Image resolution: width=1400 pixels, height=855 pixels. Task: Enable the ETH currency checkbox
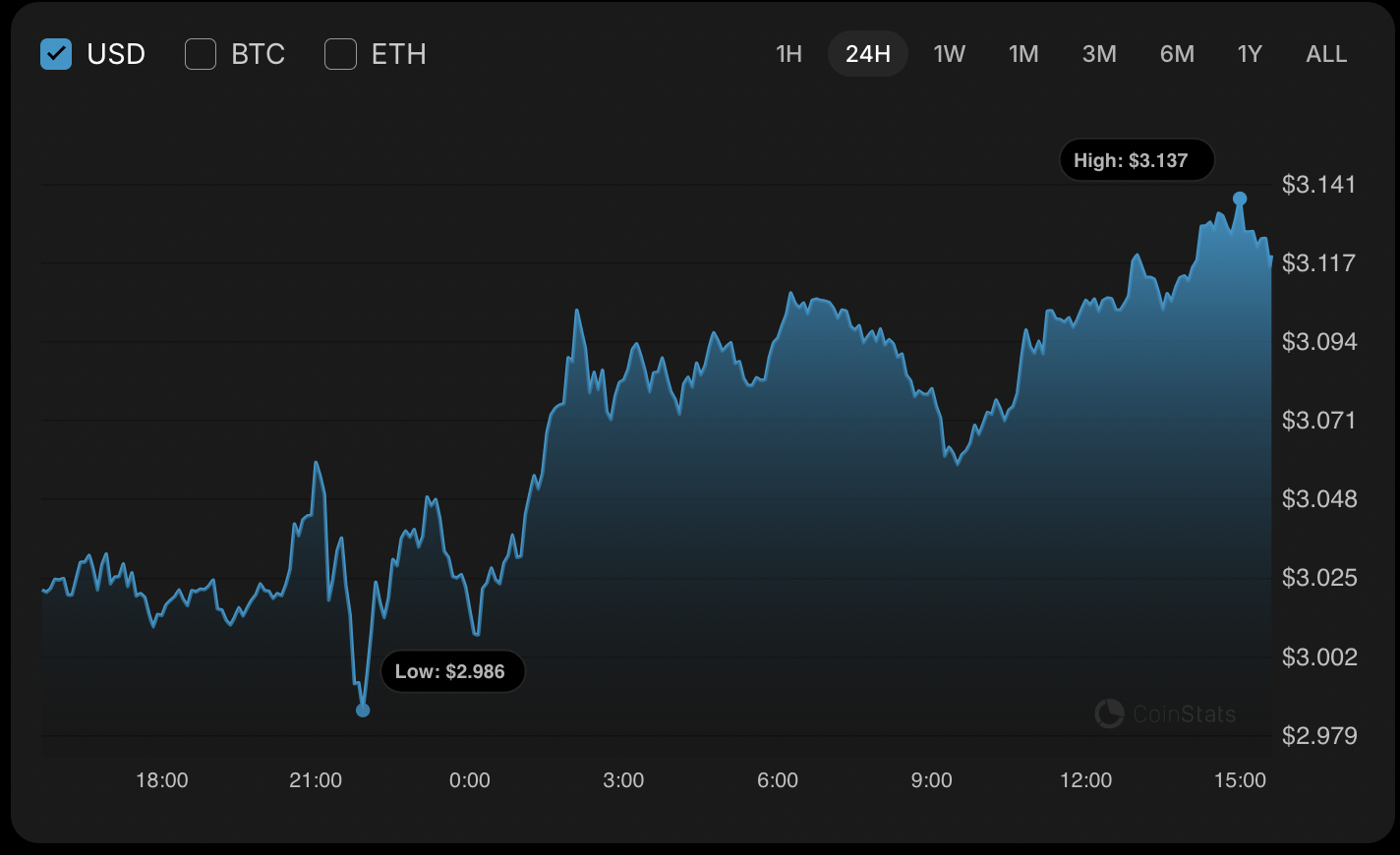[340, 54]
